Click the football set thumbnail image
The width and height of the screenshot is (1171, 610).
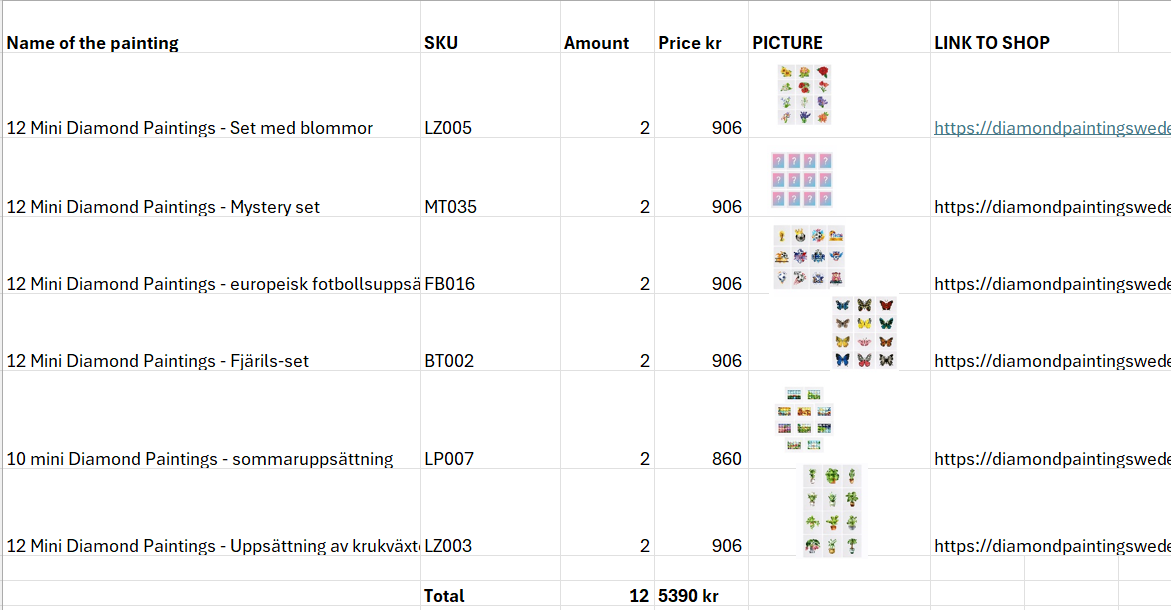tap(809, 257)
